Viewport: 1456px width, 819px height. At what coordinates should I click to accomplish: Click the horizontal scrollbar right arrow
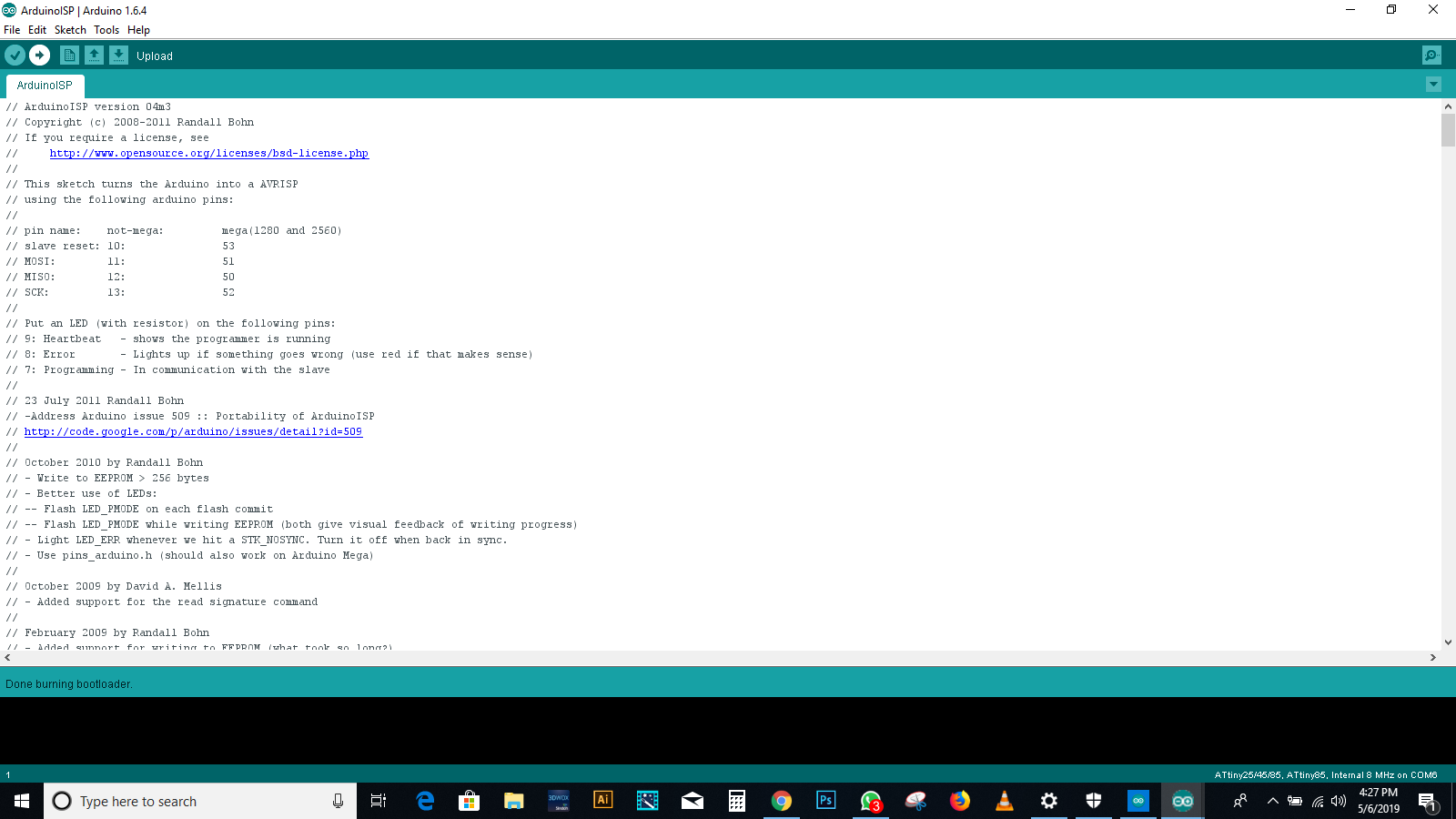pyautogui.click(x=1433, y=657)
